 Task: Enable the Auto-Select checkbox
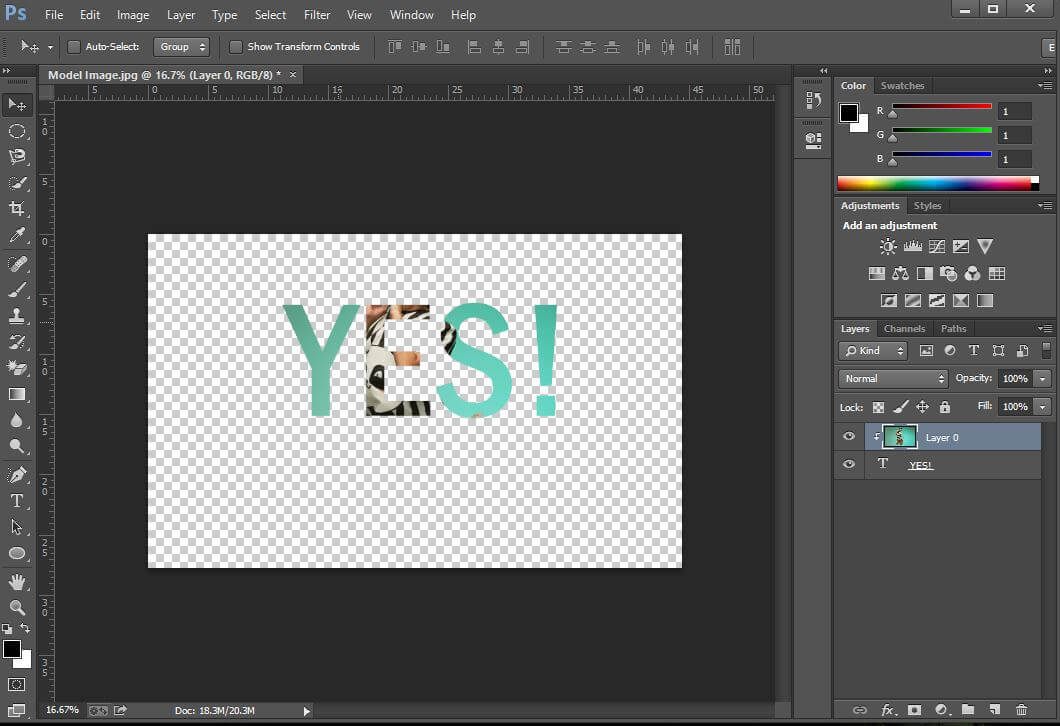74,46
